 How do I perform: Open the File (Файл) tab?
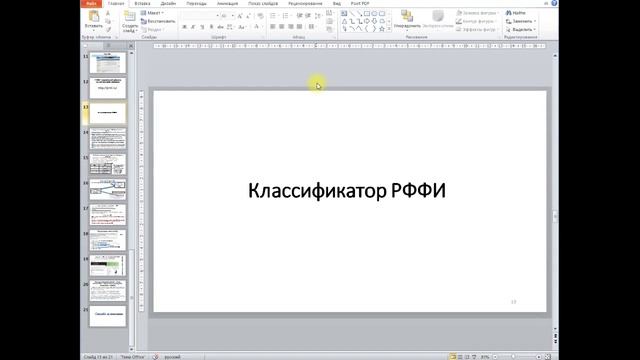pos(91,3)
